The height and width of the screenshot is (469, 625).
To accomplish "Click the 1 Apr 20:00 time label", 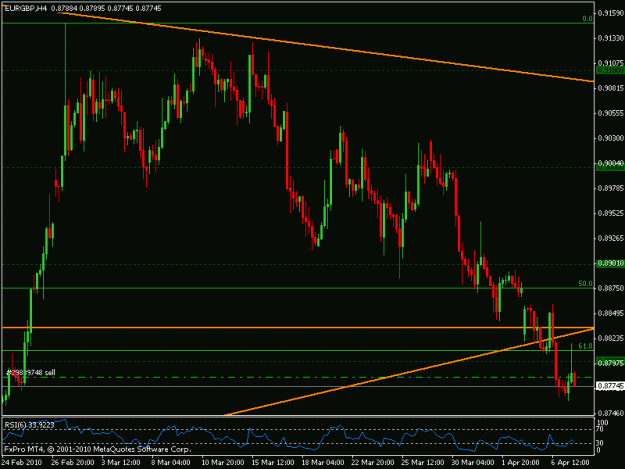I will point(521,463).
